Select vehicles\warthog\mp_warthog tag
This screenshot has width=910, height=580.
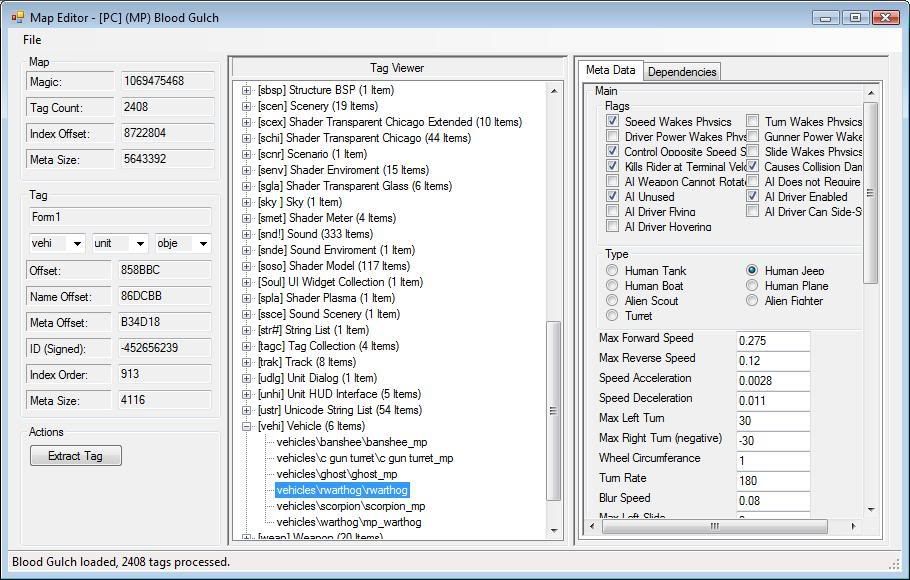[349, 523]
